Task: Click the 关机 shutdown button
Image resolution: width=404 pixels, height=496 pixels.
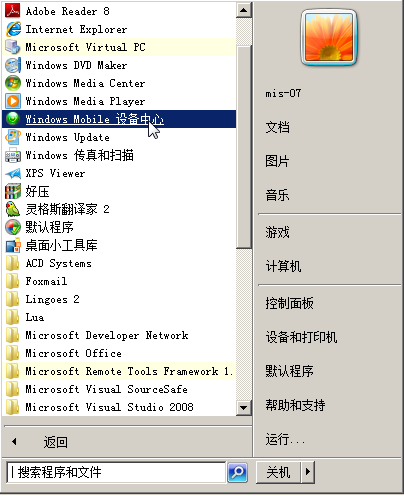Action: coord(279,472)
